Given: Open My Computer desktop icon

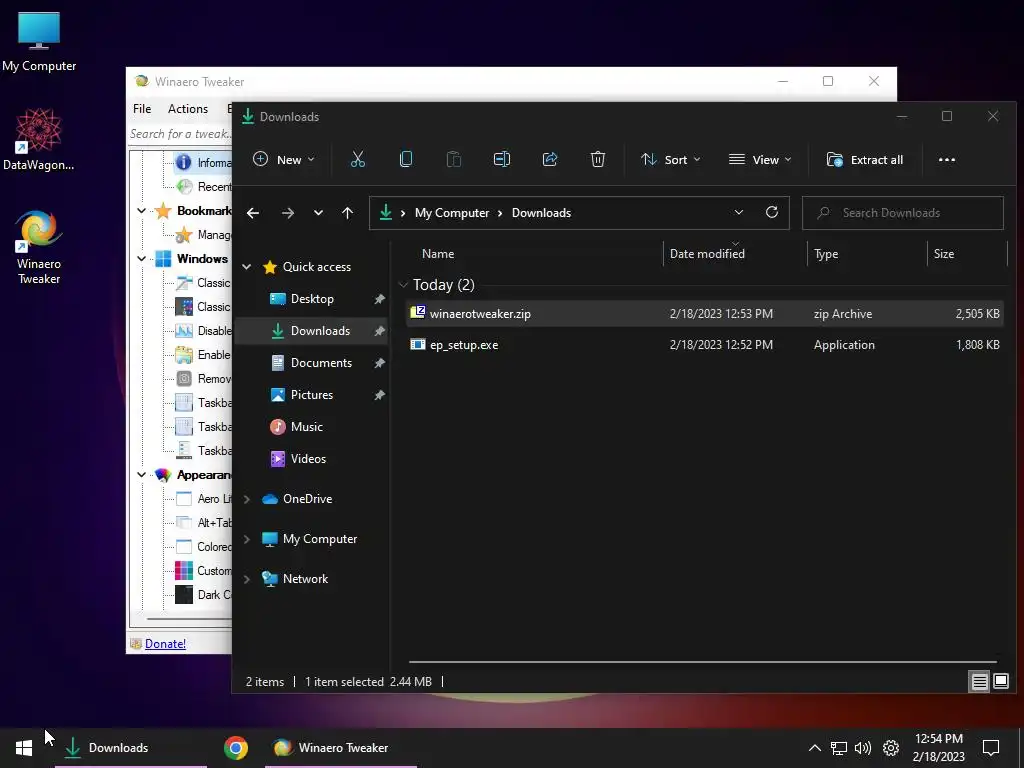Looking at the screenshot, I should click(x=39, y=42).
